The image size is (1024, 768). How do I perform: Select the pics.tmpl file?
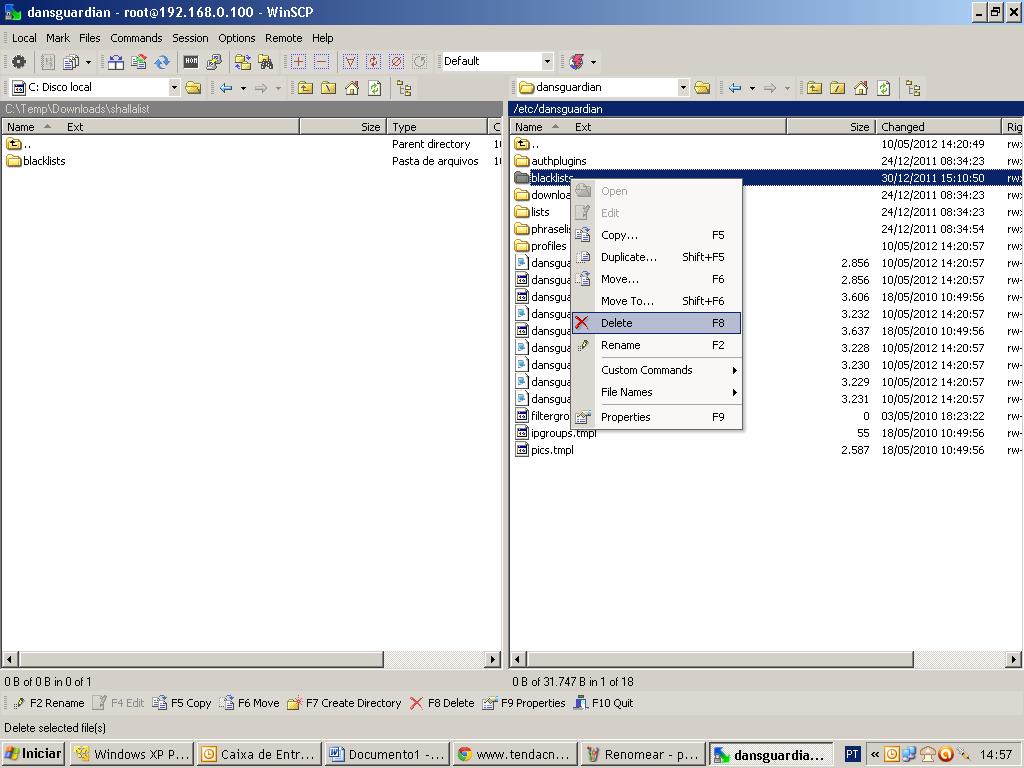point(545,450)
